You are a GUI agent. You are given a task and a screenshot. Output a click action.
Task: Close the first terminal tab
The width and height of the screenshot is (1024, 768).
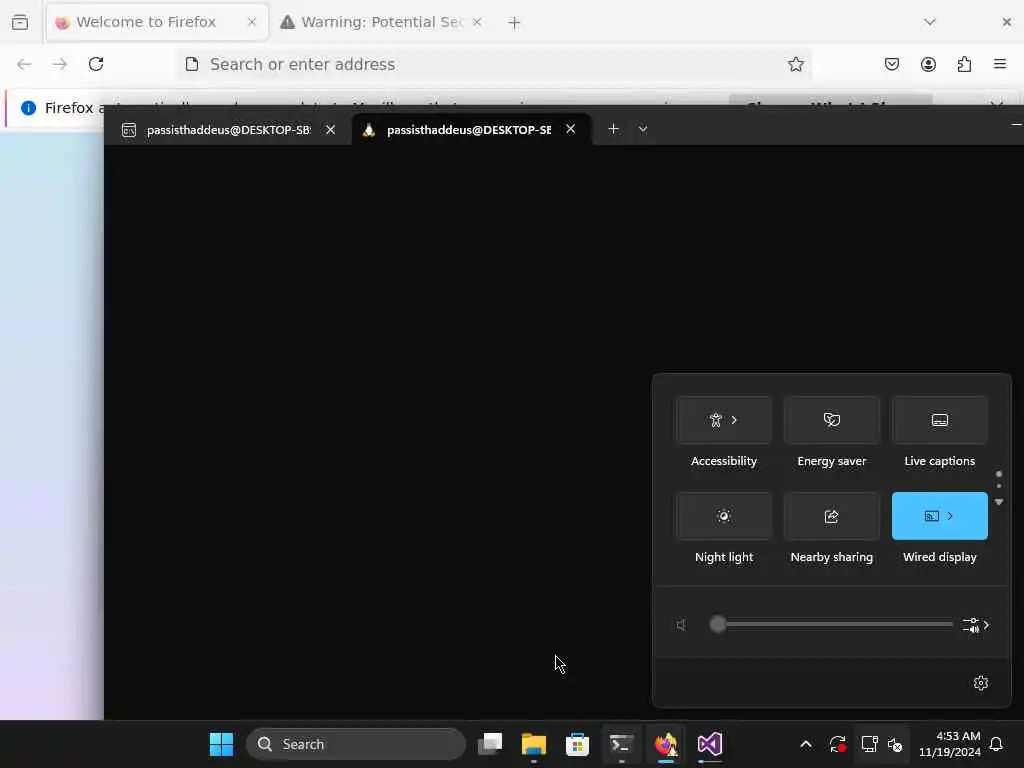(330, 130)
